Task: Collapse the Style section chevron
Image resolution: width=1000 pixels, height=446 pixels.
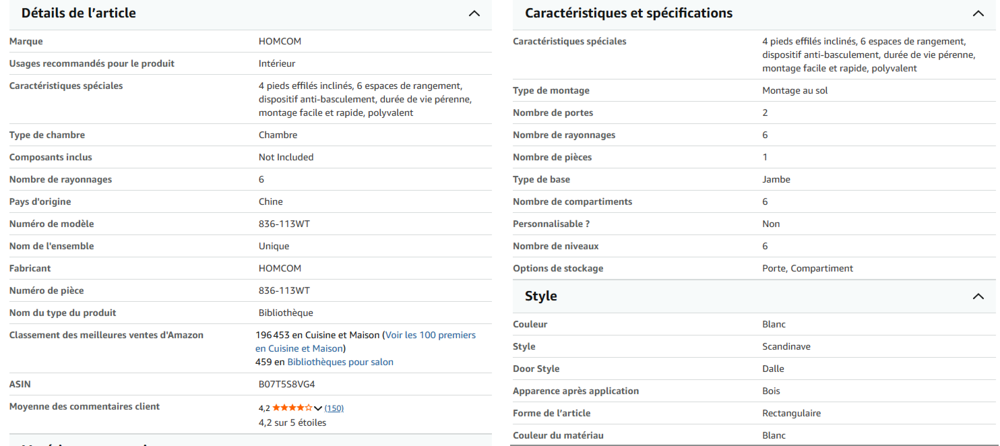Action: point(978,297)
